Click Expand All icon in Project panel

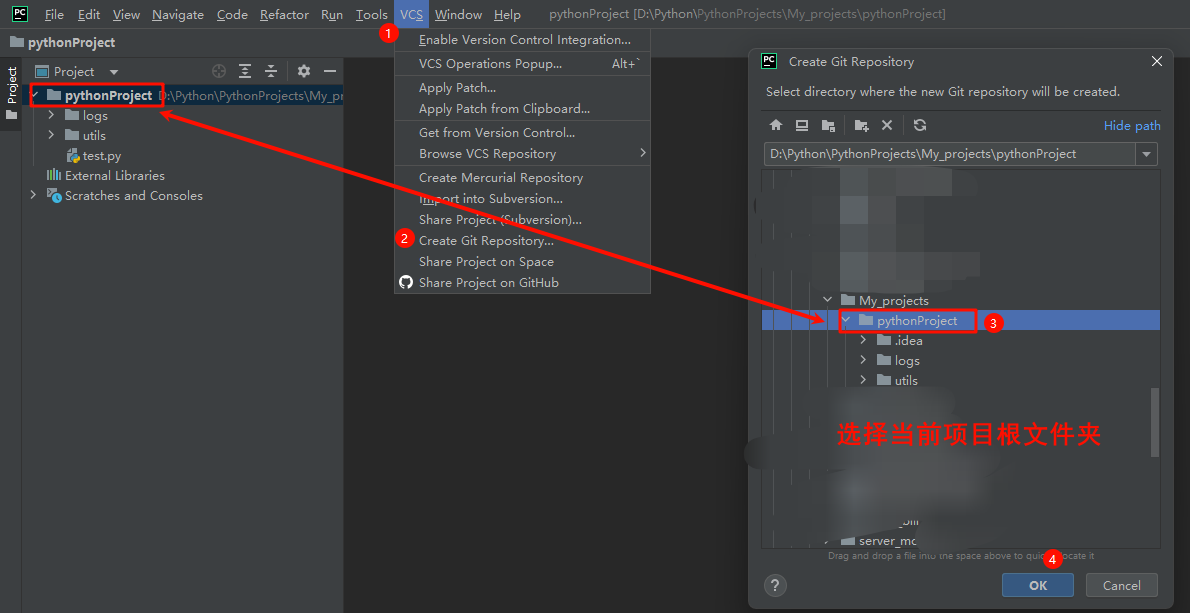click(x=245, y=71)
